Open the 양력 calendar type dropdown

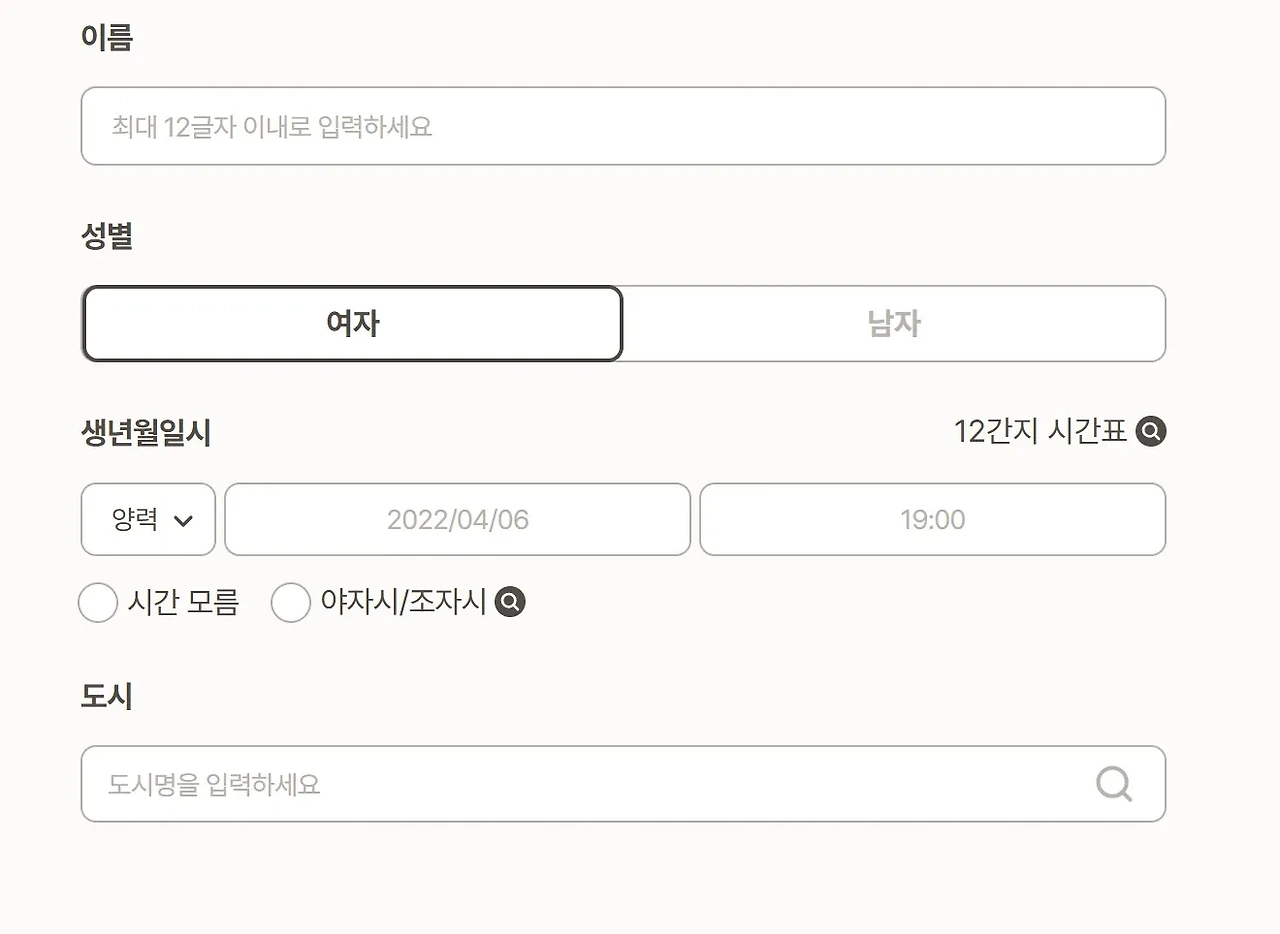coord(148,520)
